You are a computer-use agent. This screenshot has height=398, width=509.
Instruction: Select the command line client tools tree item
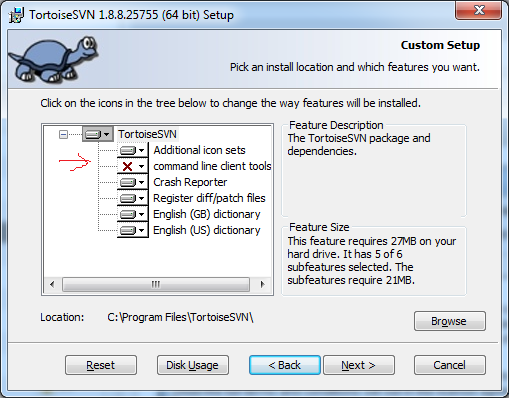(x=212, y=166)
